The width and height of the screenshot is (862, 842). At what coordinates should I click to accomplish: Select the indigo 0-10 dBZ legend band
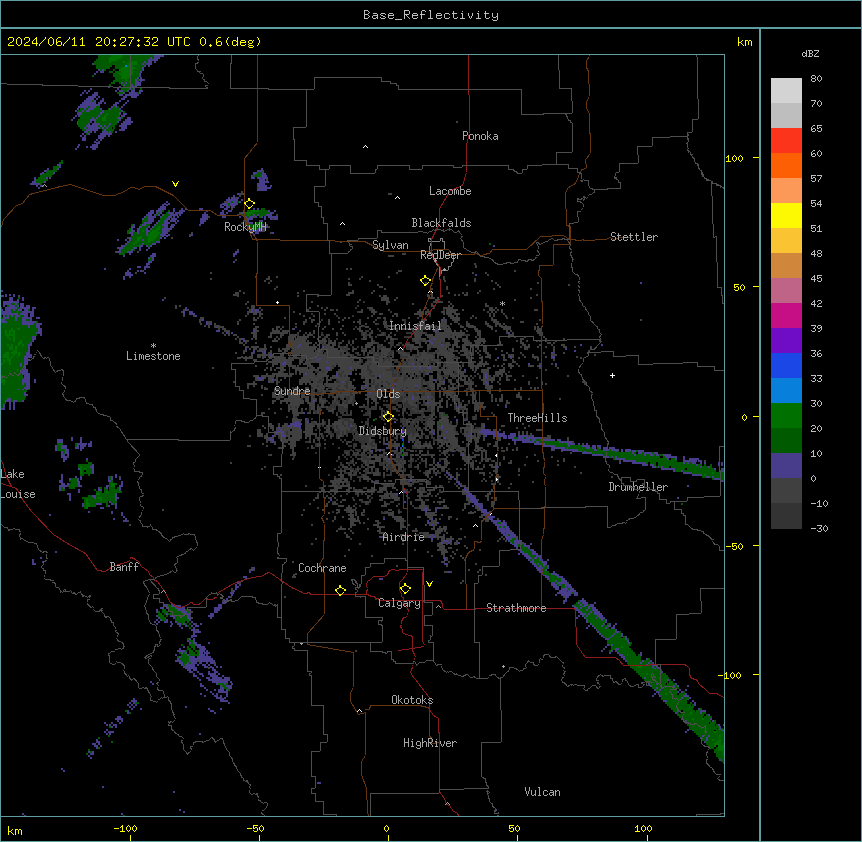point(786,466)
